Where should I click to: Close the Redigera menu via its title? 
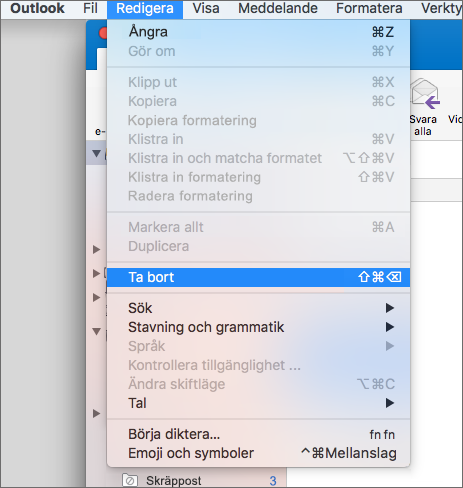(145, 8)
